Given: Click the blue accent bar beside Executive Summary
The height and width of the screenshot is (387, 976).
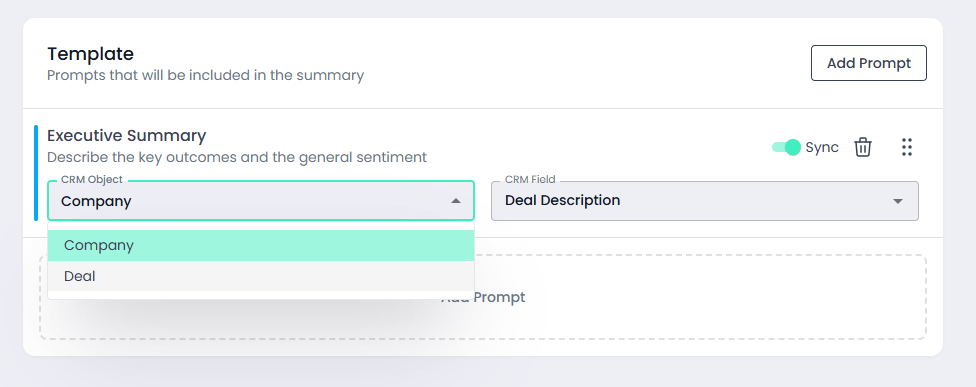Looking at the screenshot, I should click(36, 173).
